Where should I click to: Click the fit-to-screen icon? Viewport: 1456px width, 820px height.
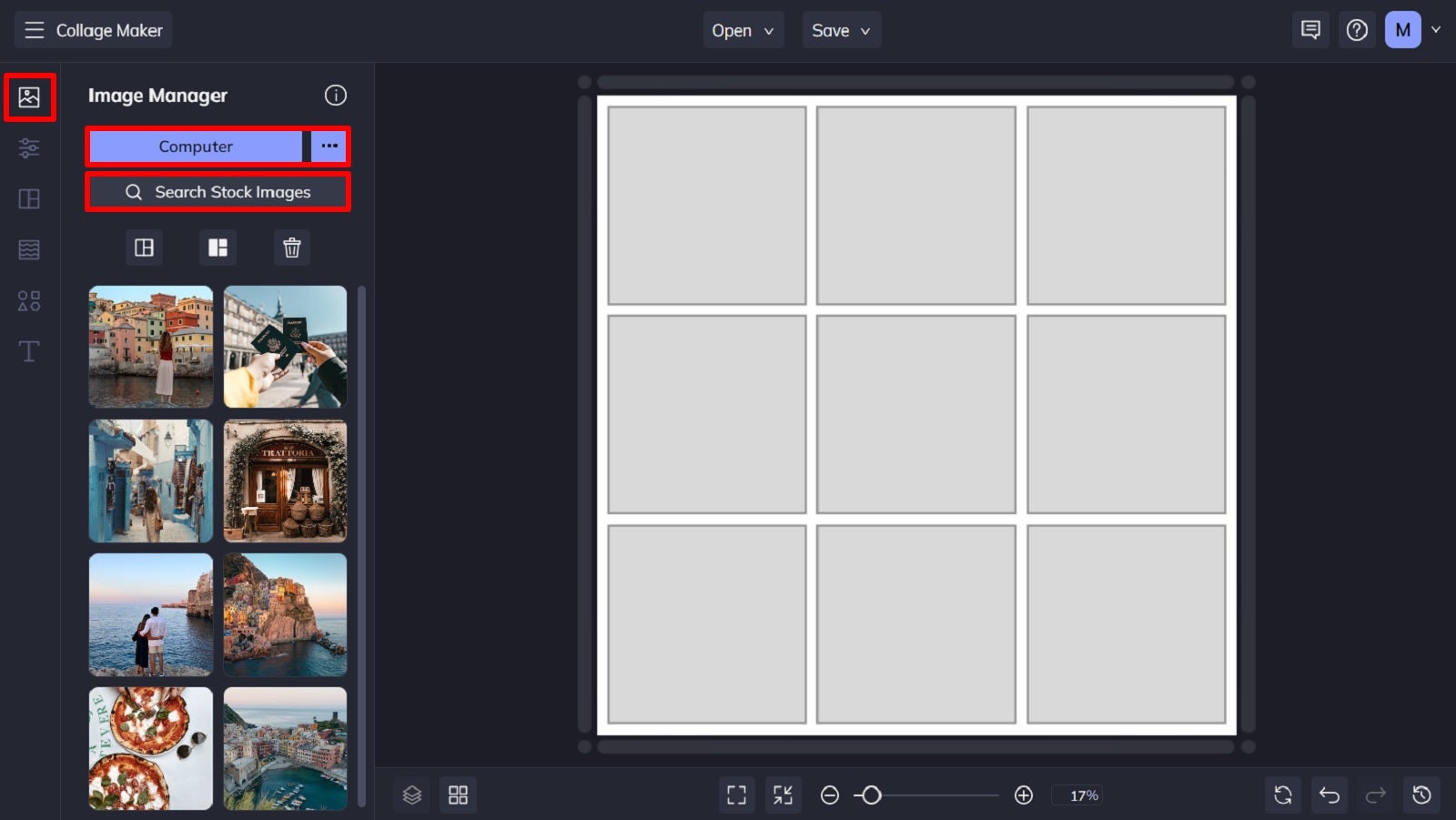click(x=783, y=795)
